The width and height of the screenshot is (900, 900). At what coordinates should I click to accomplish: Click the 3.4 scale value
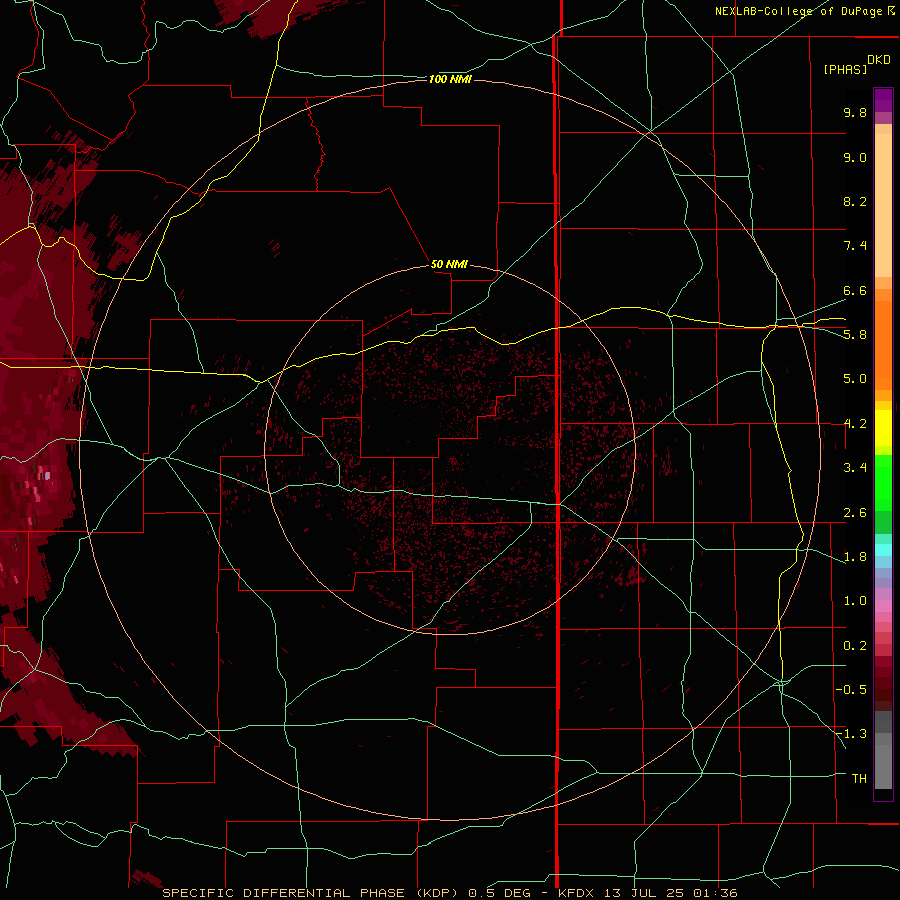pos(855,468)
